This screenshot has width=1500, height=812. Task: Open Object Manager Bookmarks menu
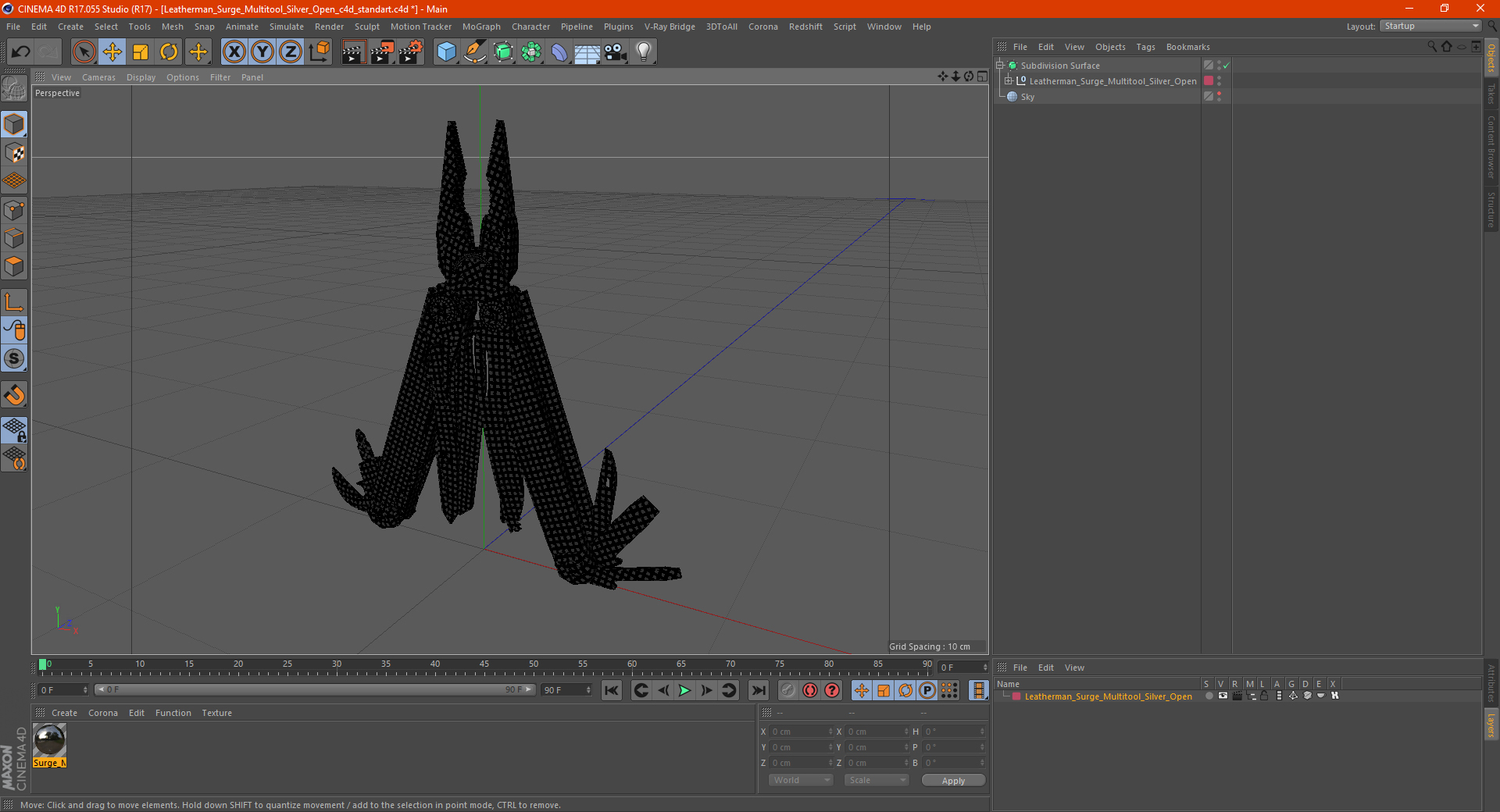[1187, 47]
